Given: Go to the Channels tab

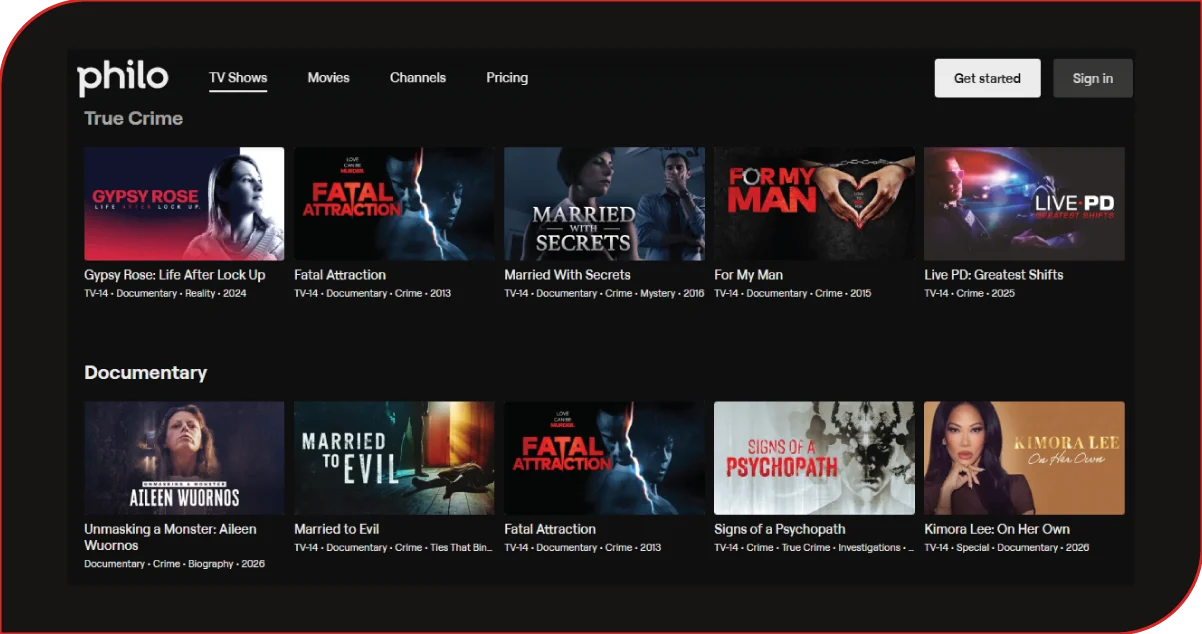Looking at the screenshot, I should pos(418,78).
